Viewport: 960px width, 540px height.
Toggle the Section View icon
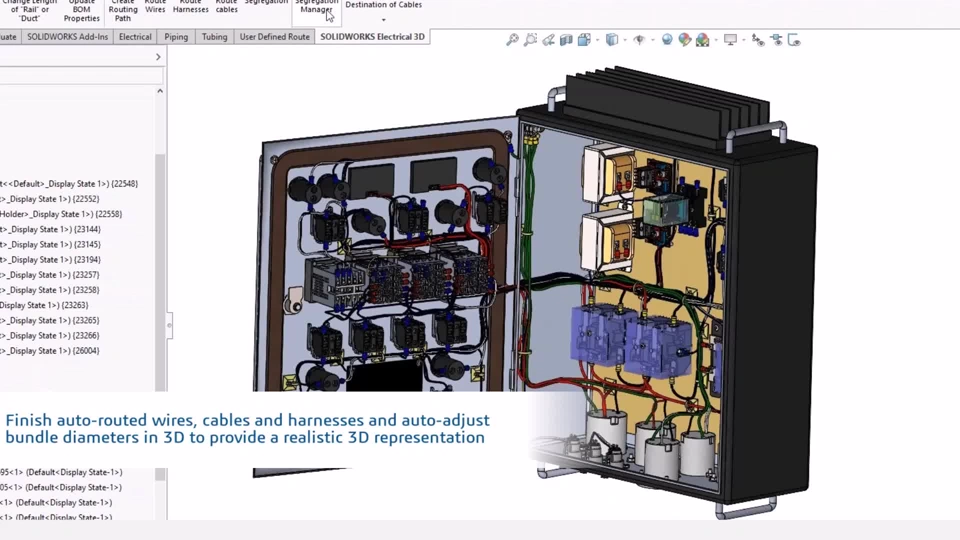pyautogui.click(x=566, y=40)
